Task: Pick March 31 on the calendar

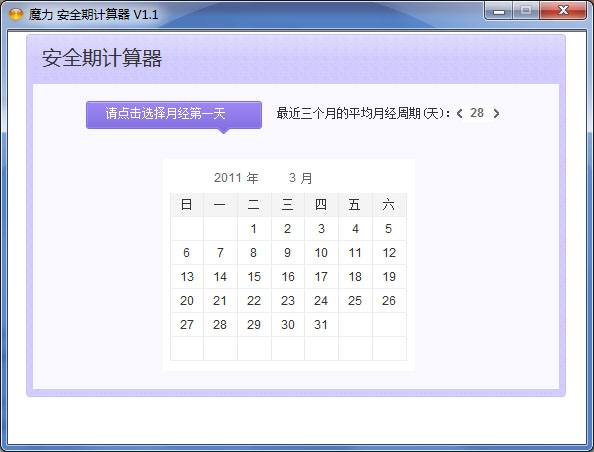Action: (322, 324)
